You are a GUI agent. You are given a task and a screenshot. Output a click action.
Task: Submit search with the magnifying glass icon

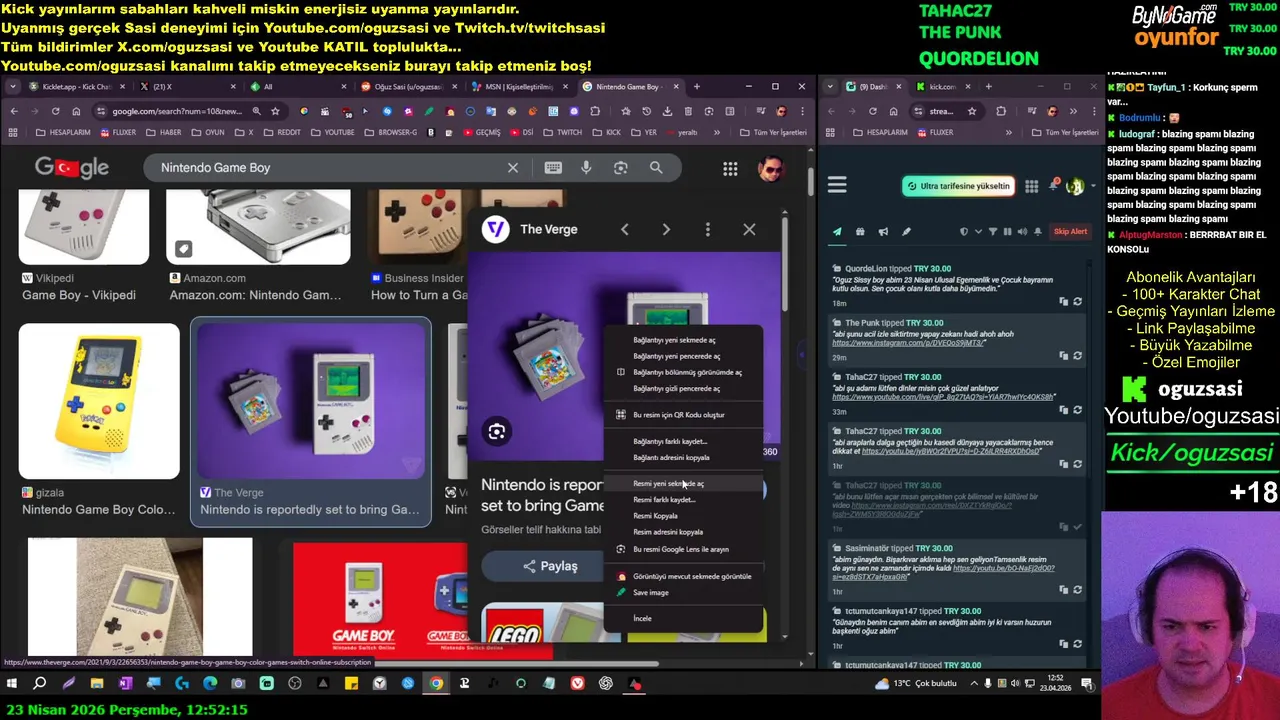(656, 168)
